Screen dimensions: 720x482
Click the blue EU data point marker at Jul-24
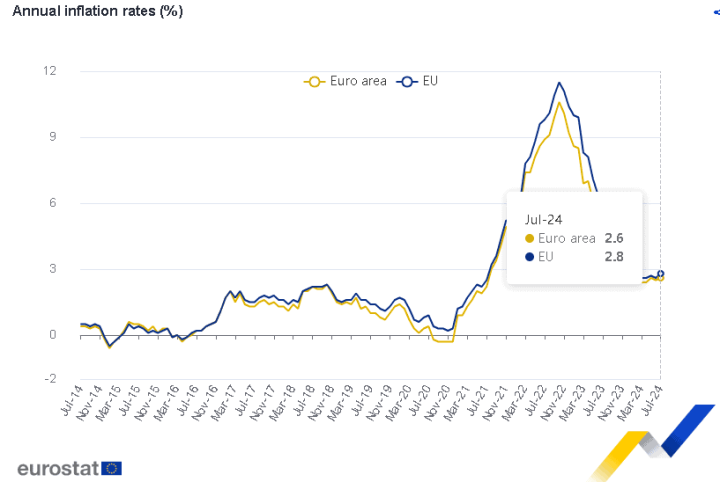coord(660,274)
